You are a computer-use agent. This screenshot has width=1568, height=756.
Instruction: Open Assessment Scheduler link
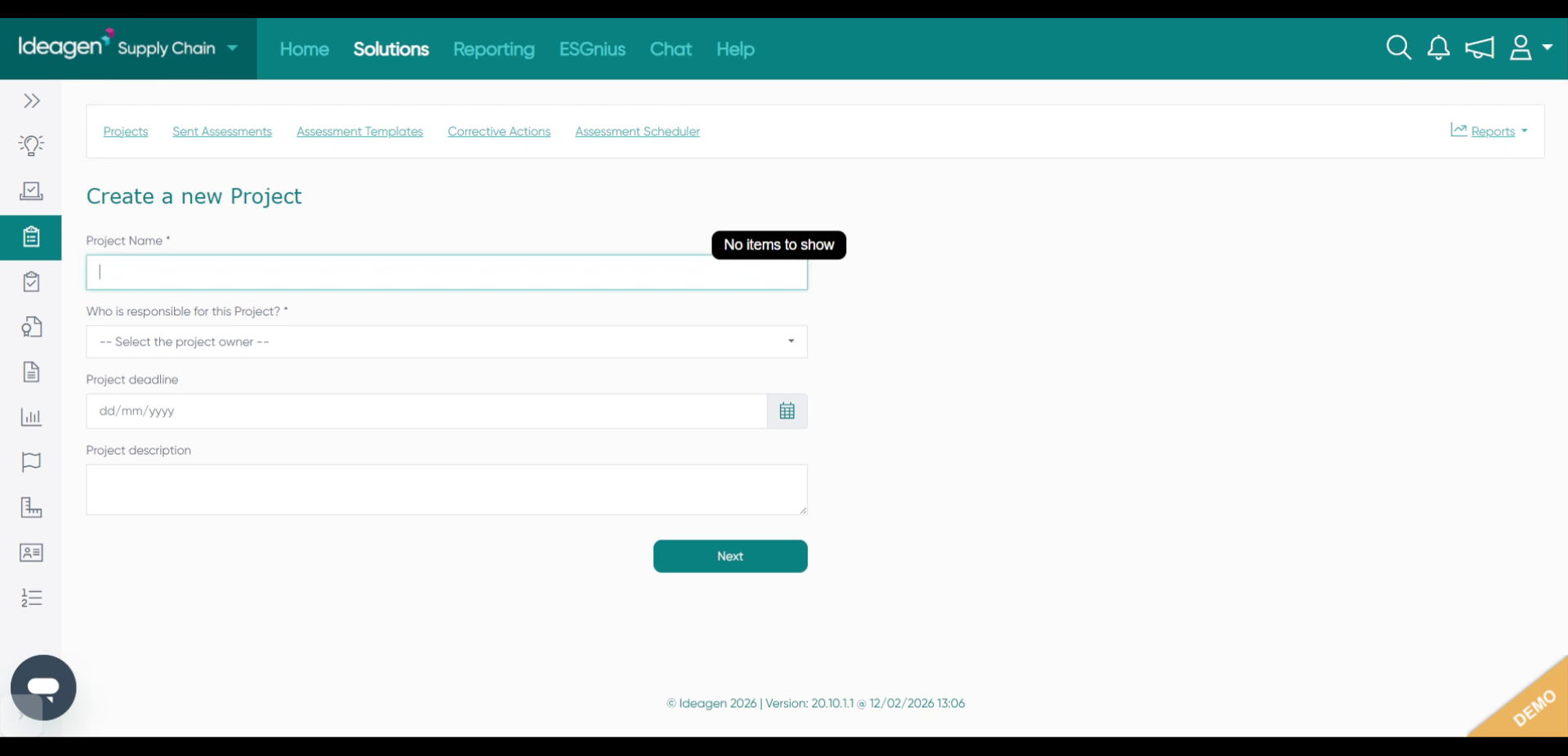[637, 131]
